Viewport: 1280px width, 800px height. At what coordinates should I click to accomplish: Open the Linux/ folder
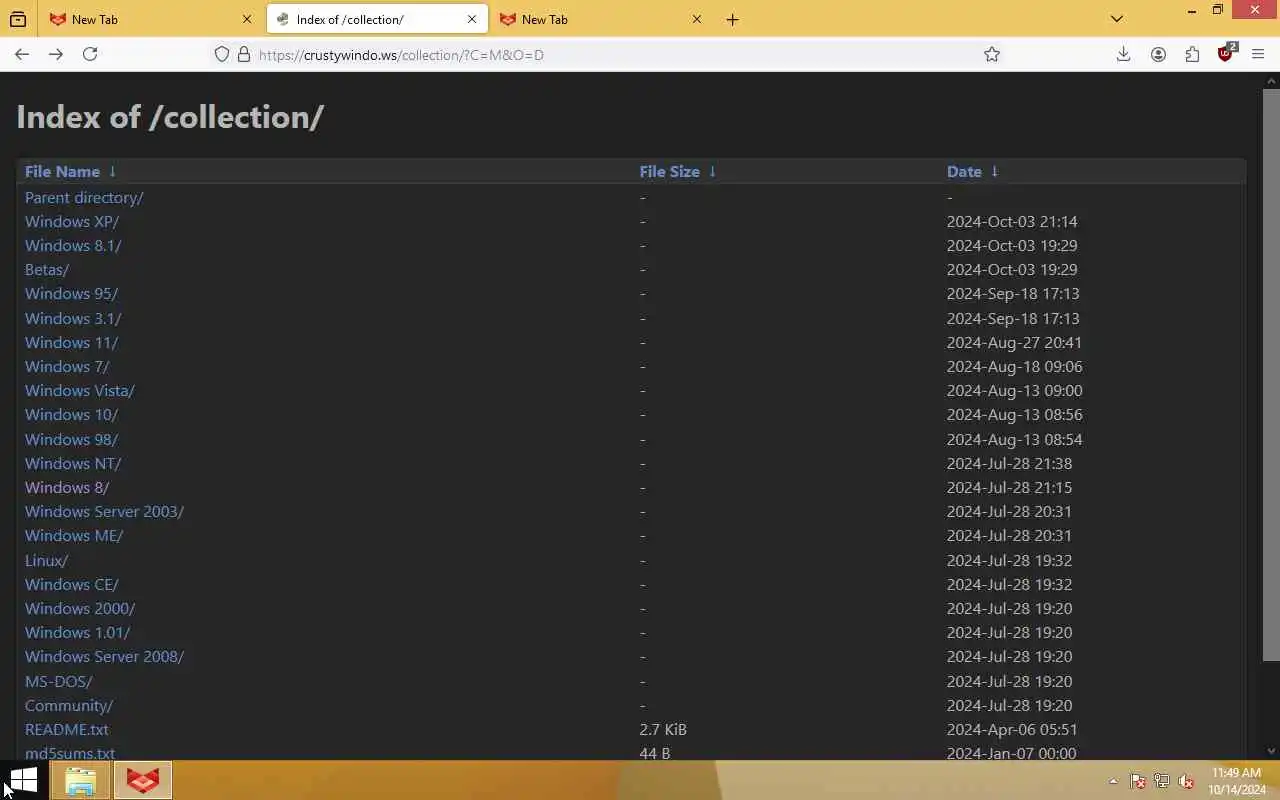click(x=47, y=561)
